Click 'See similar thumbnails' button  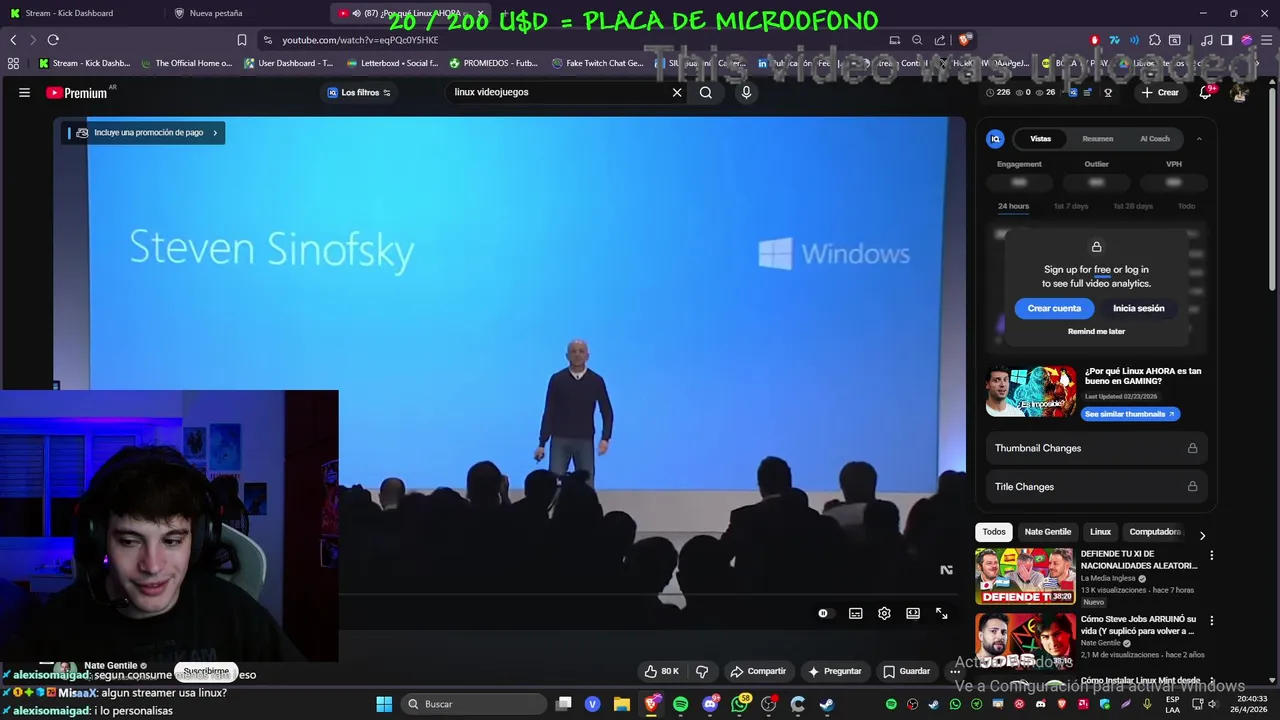coord(1130,414)
